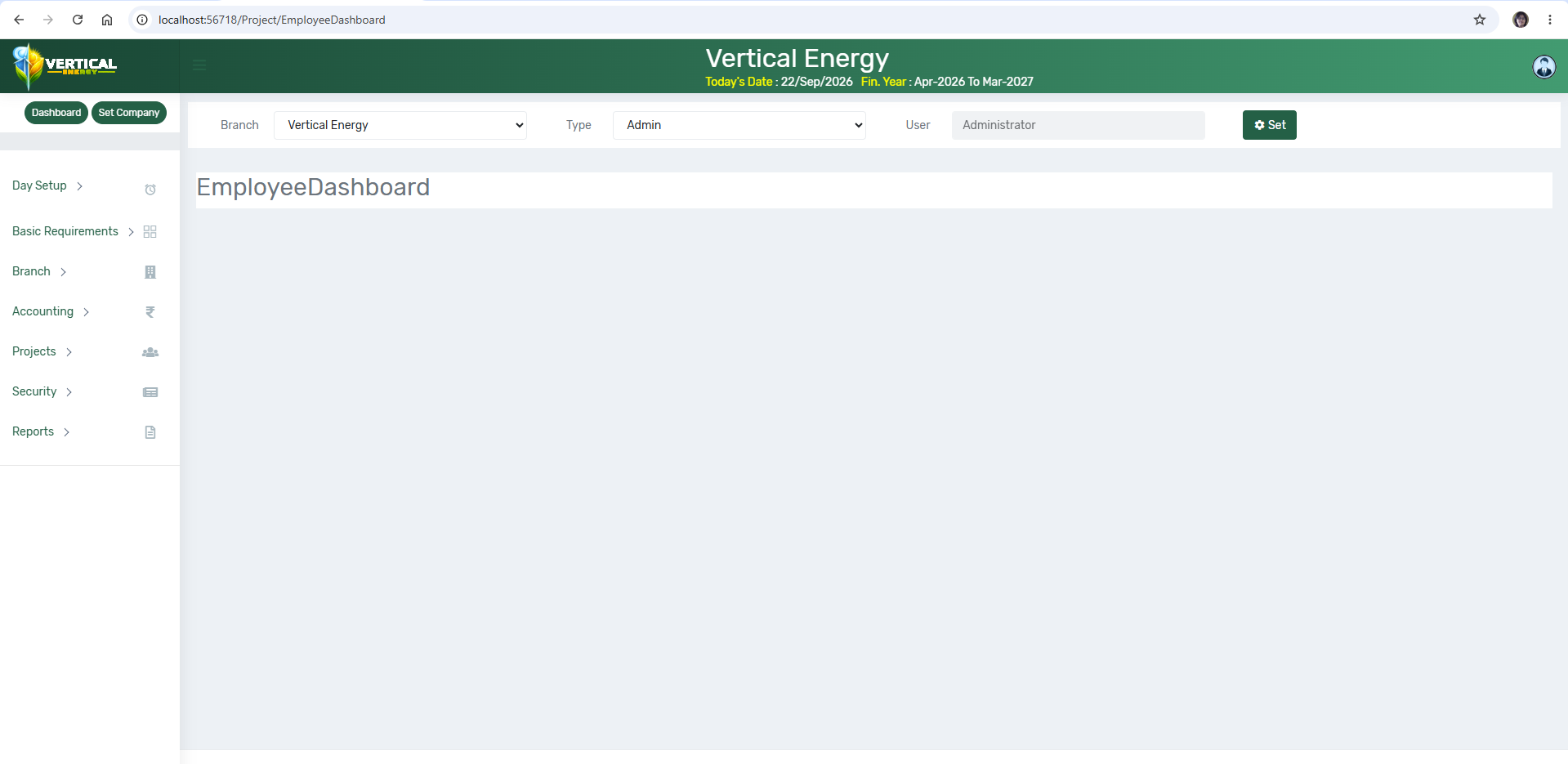Click the Vertical Energy logo

[65, 66]
